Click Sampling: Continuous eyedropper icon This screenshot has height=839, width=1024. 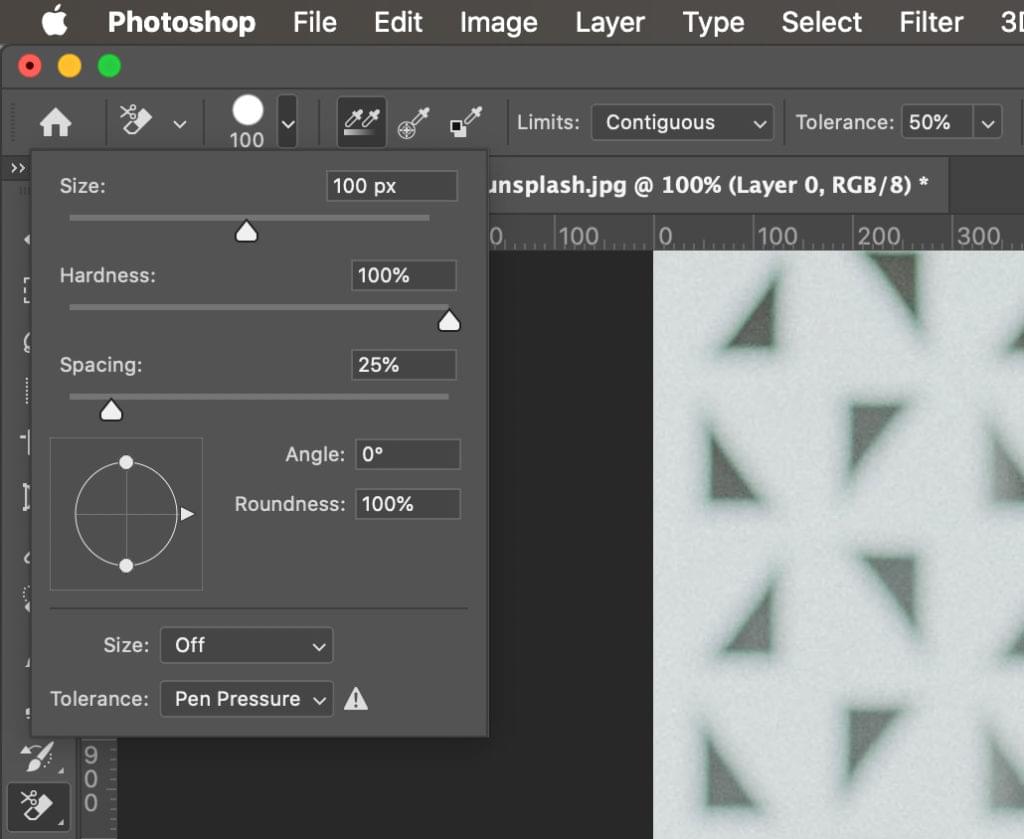pyautogui.click(x=361, y=123)
